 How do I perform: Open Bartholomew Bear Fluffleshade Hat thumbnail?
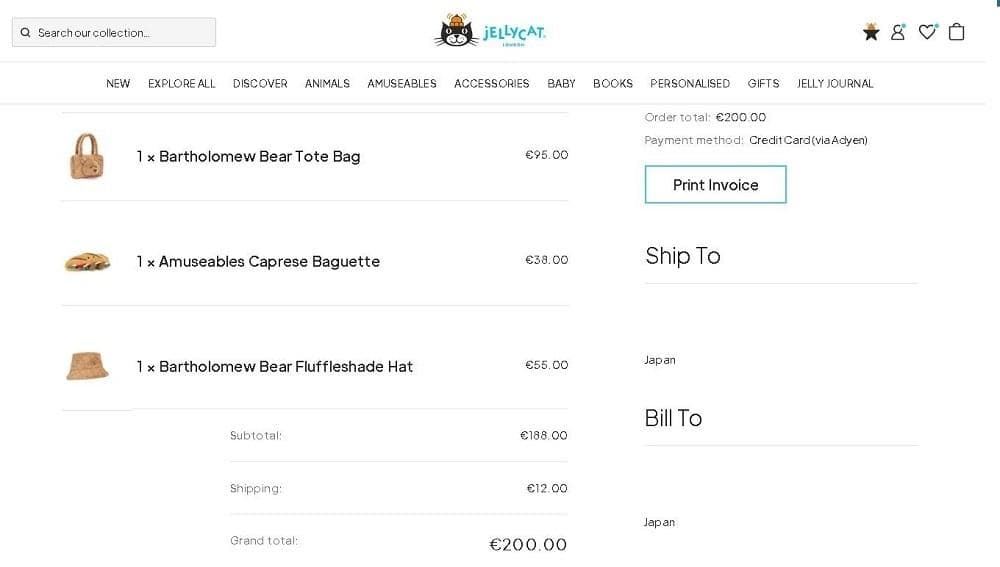tap(87, 366)
